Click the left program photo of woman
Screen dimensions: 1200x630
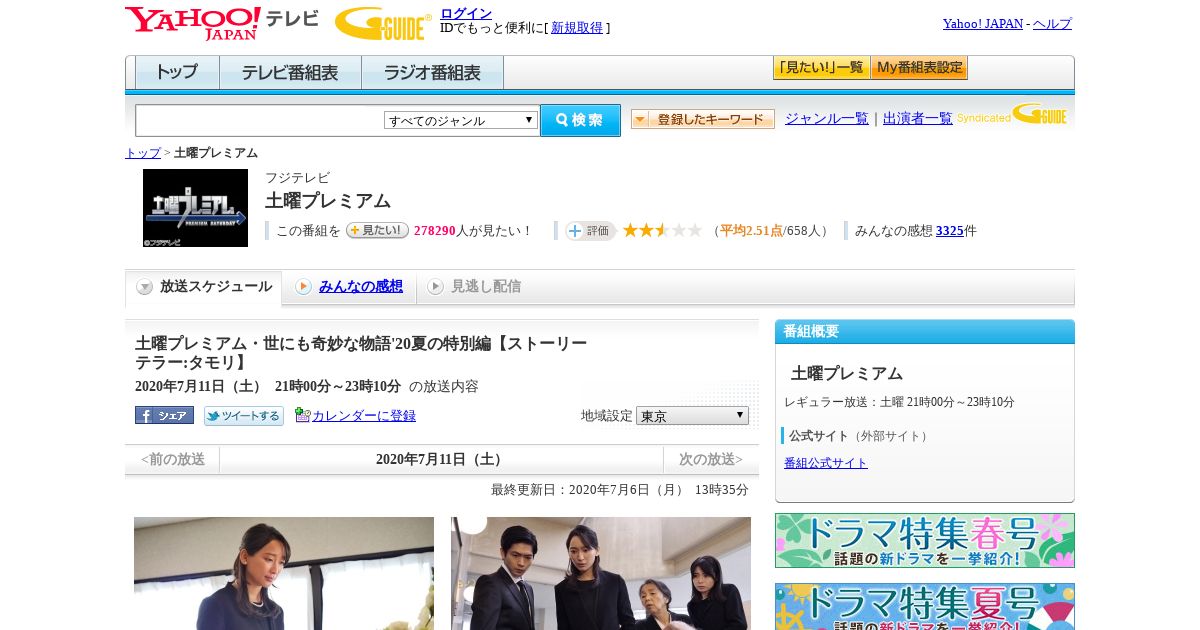[x=284, y=573]
